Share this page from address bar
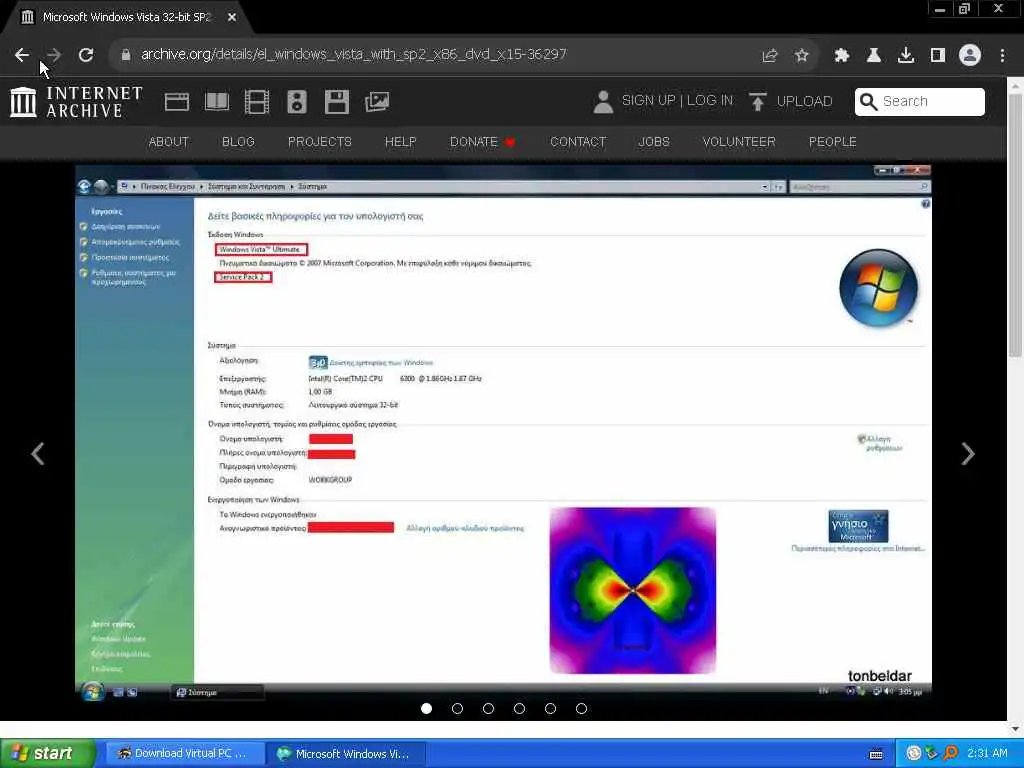The width and height of the screenshot is (1024, 768). [x=770, y=56]
